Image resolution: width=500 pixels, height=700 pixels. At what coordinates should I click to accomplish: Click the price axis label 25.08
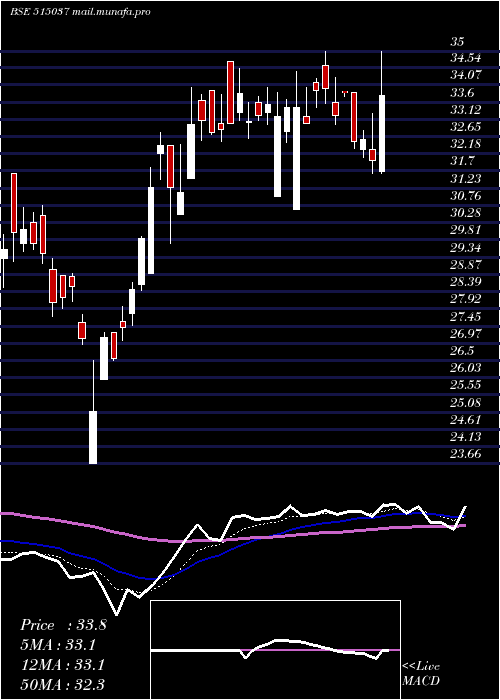pos(466,402)
